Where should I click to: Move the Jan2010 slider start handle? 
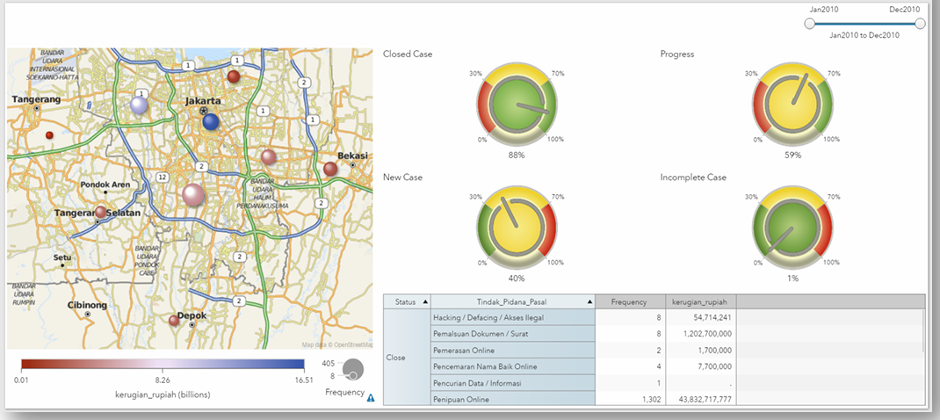click(x=810, y=23)
